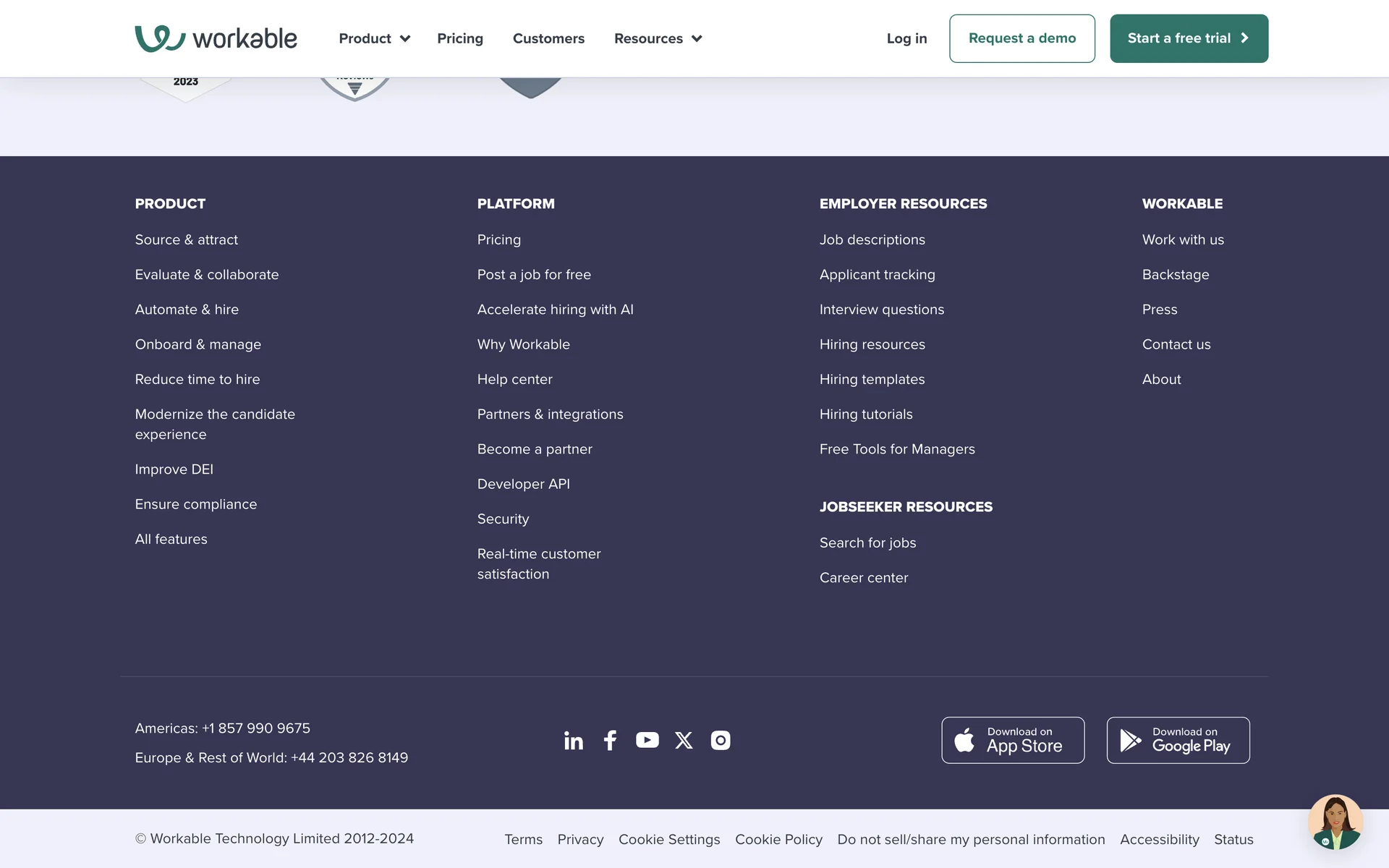Screen dimensions: 1389x868
Task: Open Workable's LinkedIn page icon
Action: point(573,740)
